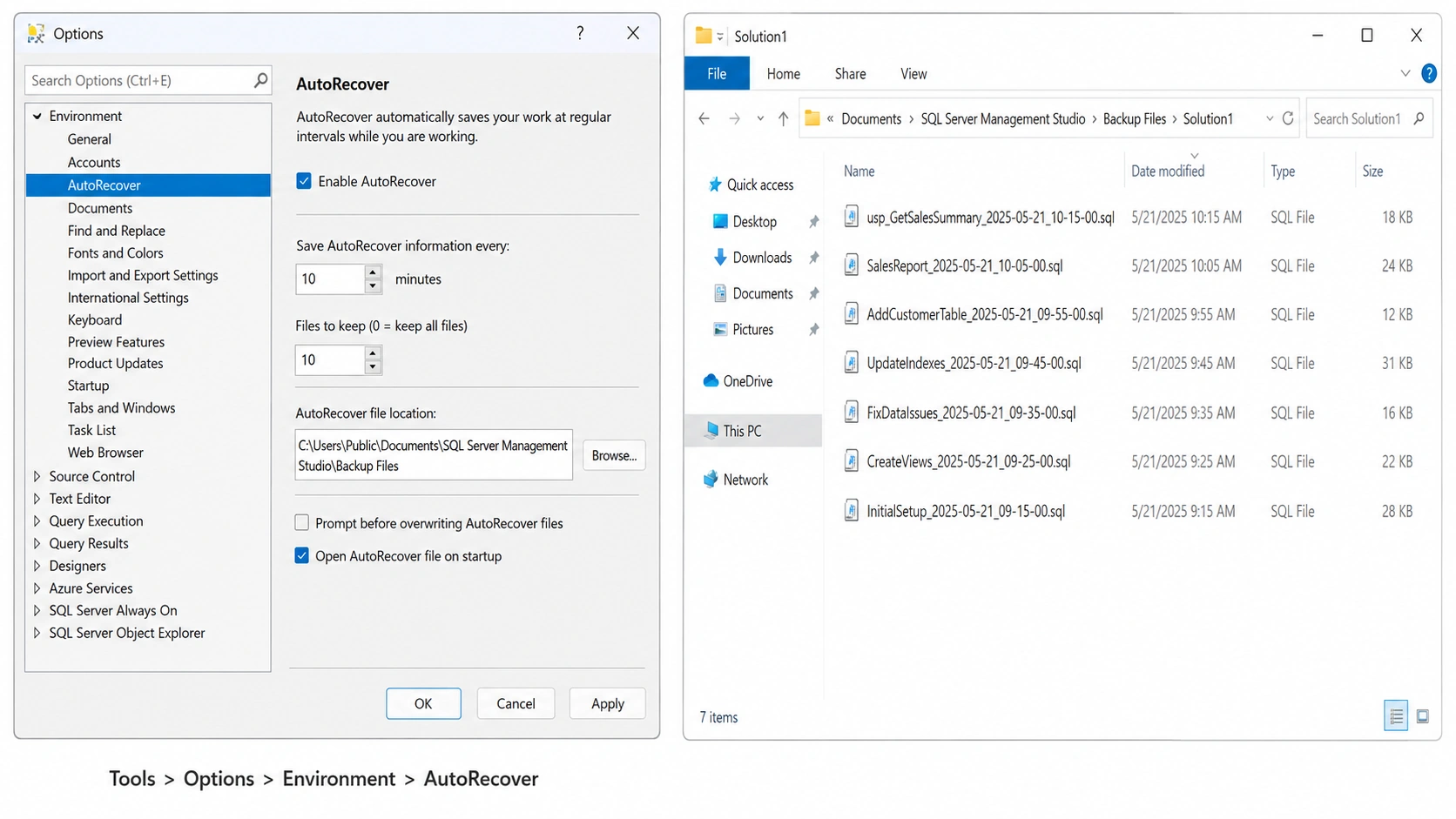This screenshot has height=819, width=1456.
Task: Sort files by the Name column header
Action: (859, 171)
